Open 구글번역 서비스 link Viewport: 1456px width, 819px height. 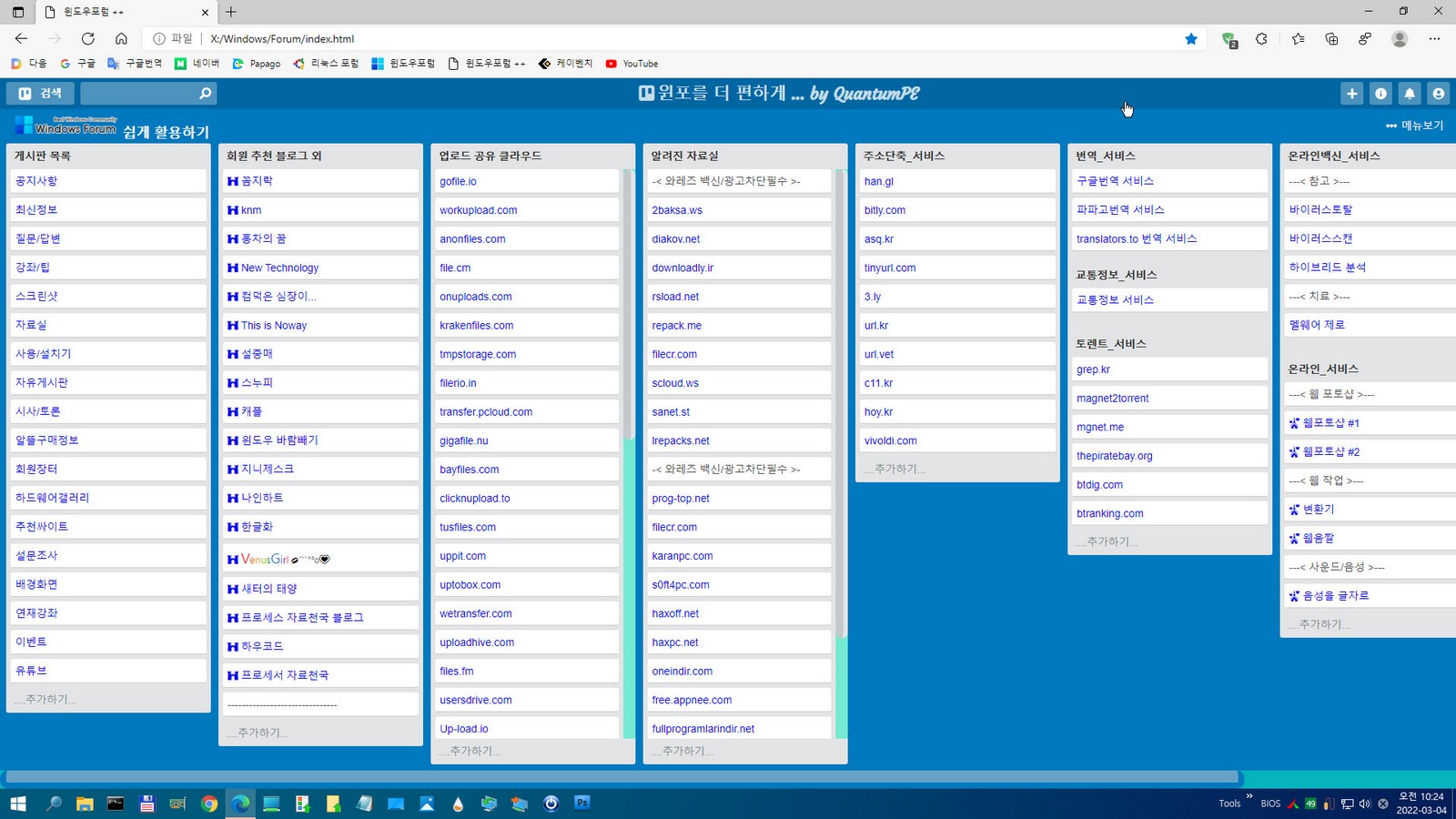point(1170,181)
